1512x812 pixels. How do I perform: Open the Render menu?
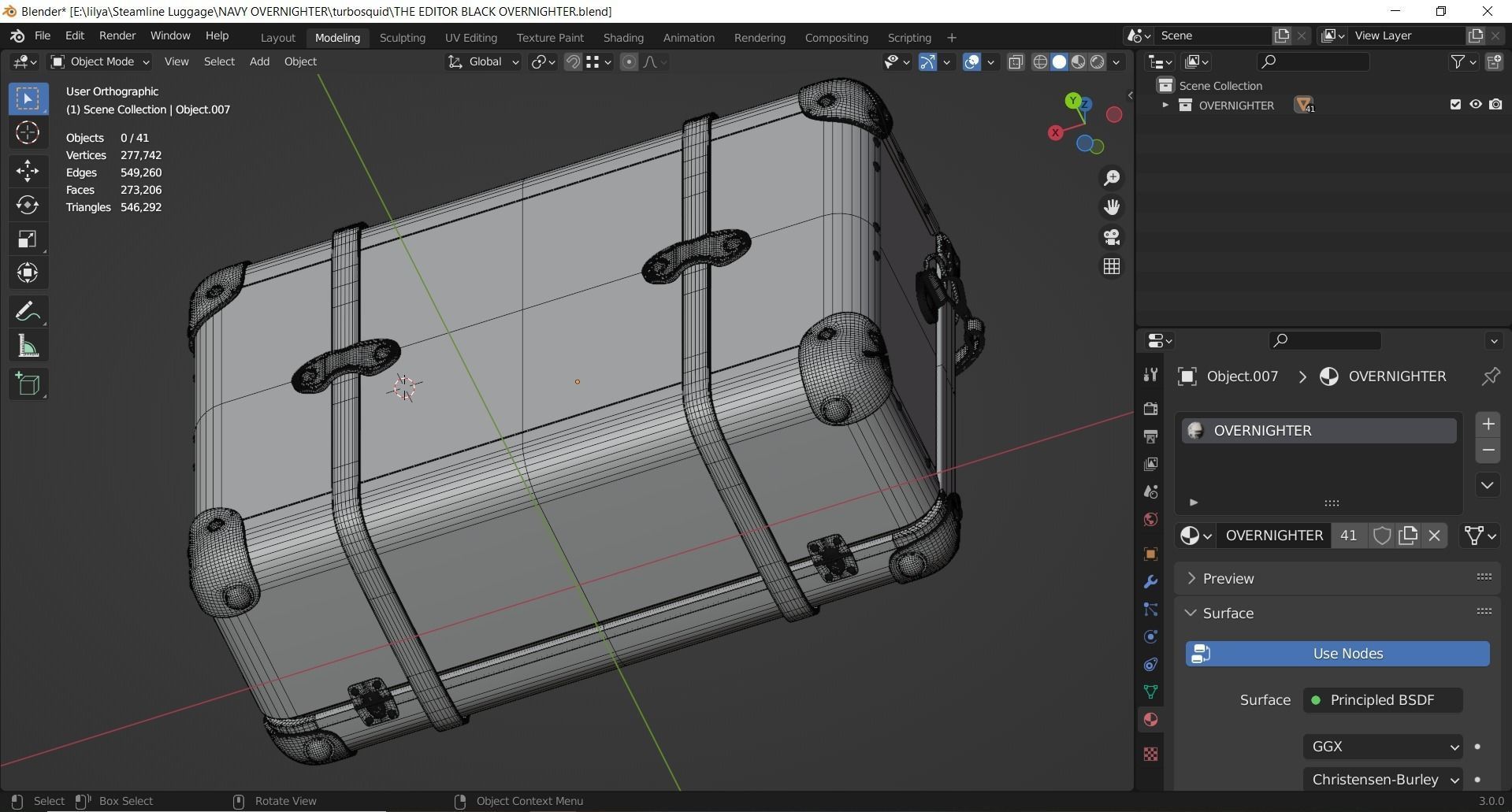(117, 36)
